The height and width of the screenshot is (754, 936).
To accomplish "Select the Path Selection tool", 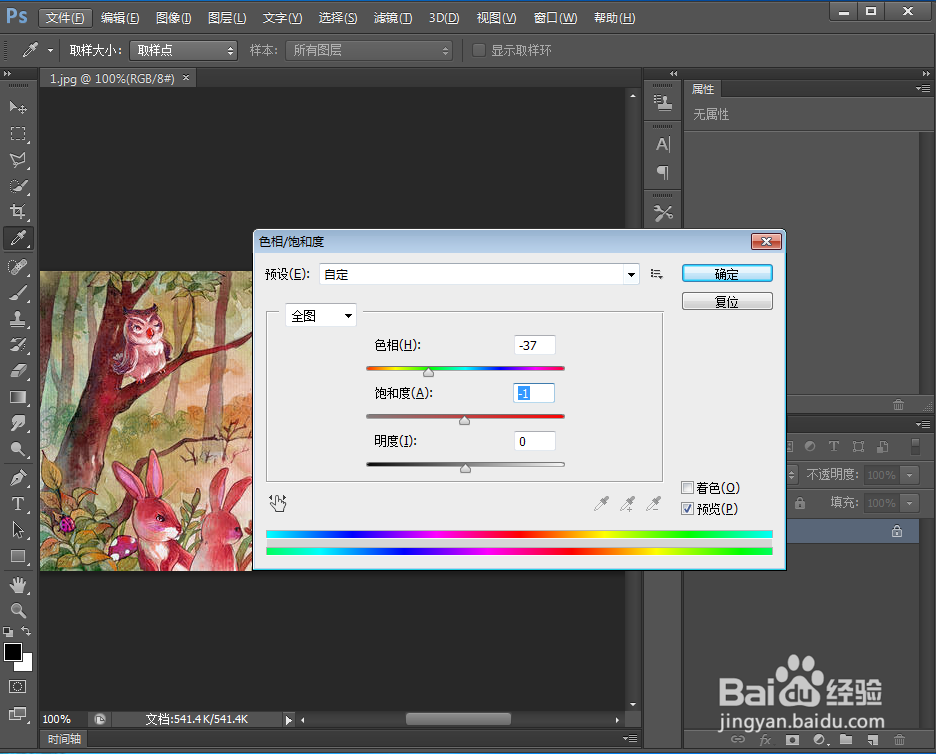I will pyautogui.click(x=18, y=530).
